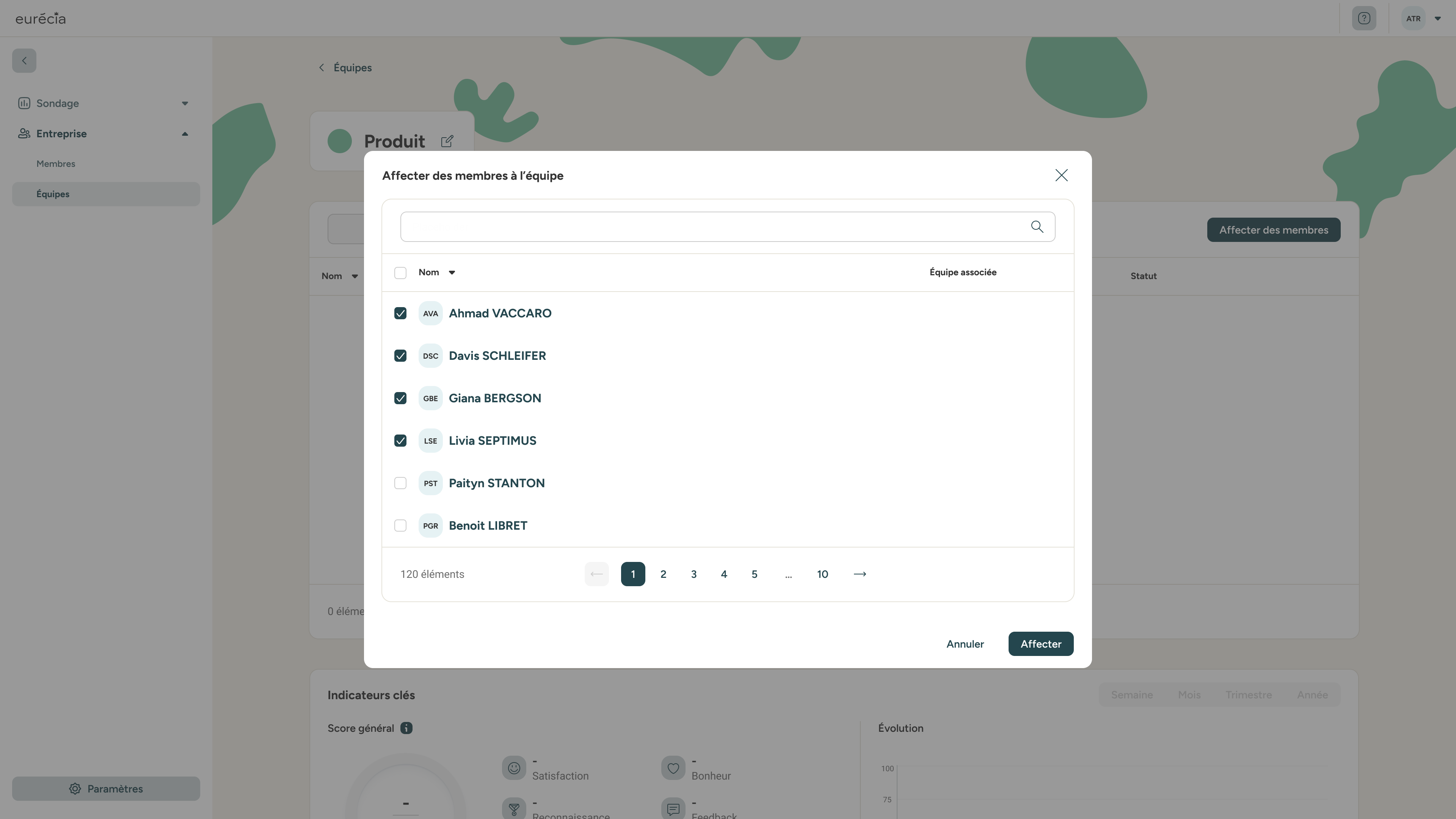Go to pagination page 3
The image size is (1456, 819).
pos(693,574)
